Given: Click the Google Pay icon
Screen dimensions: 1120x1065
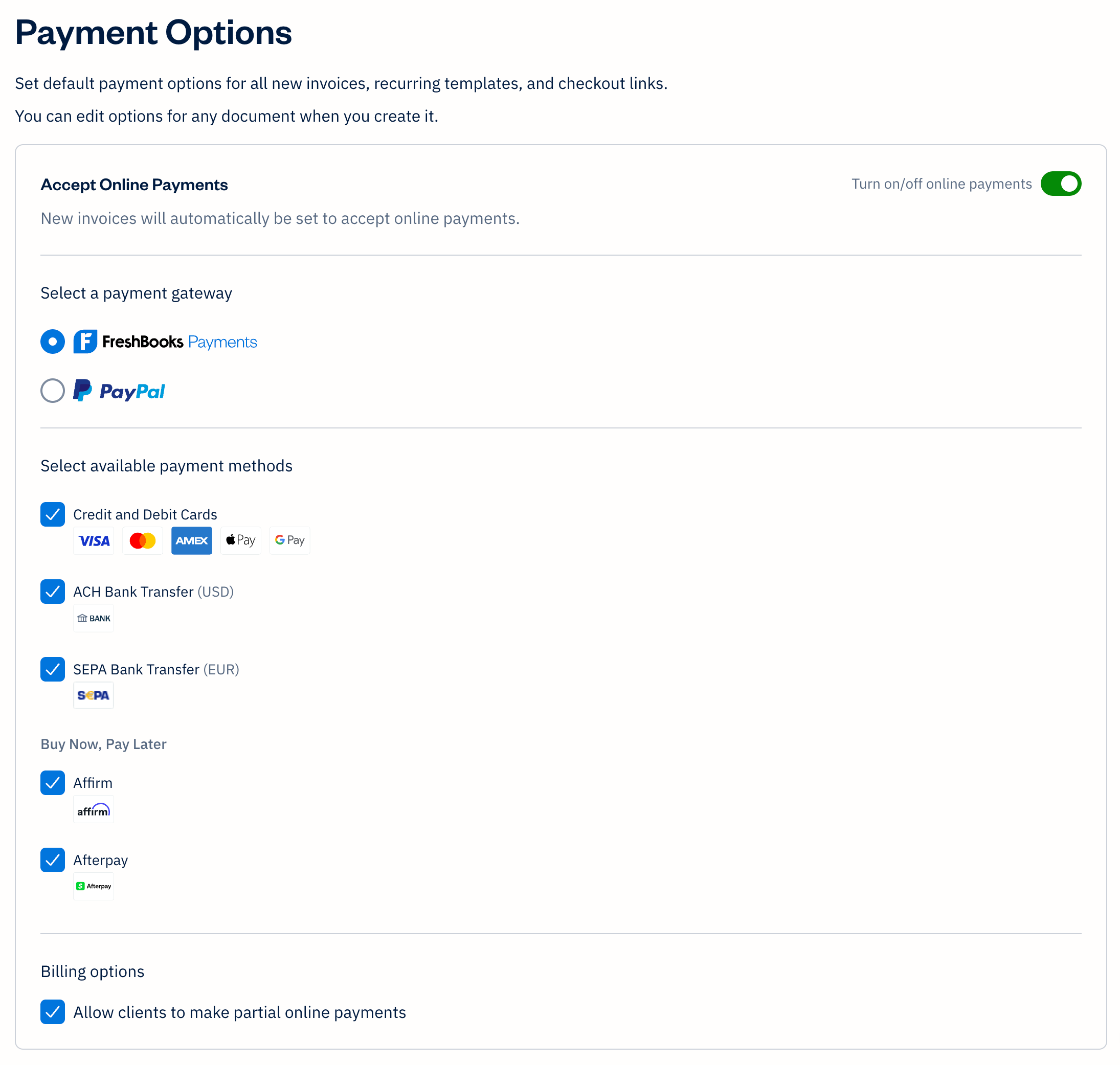Looking at the screenshot, I should pos(289,540).
